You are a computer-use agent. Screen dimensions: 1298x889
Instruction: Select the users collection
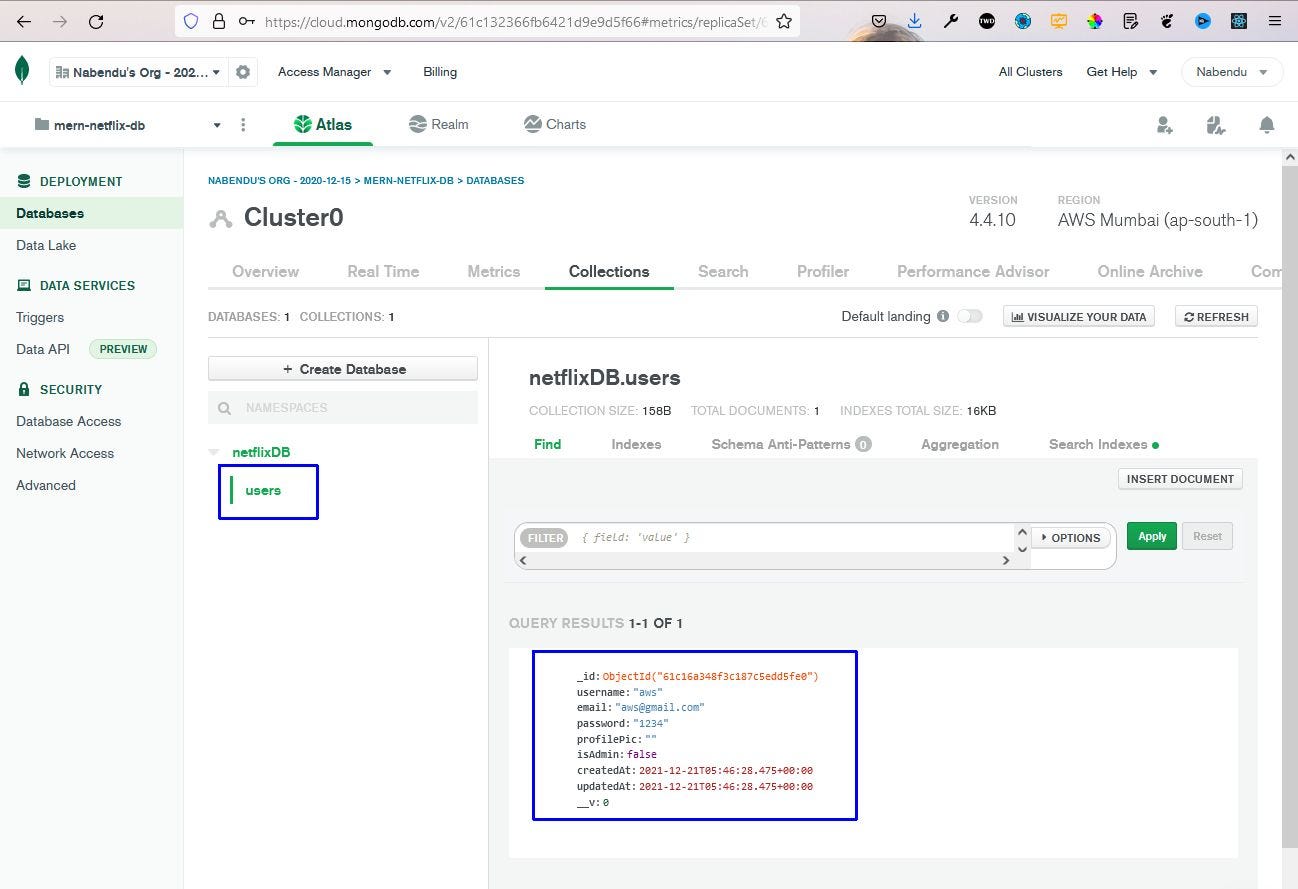point(263,490)
